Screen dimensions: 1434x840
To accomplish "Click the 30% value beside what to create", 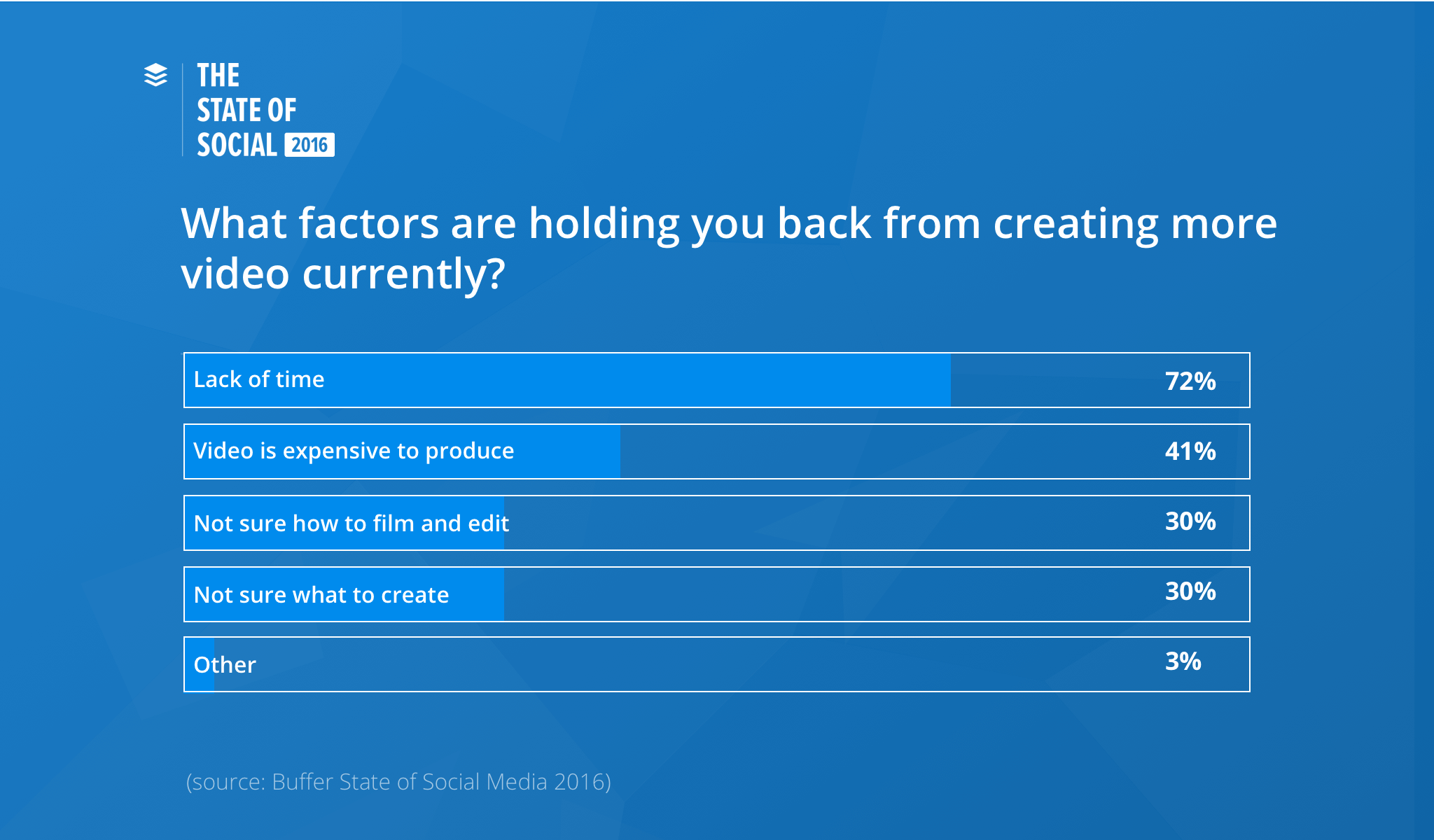I will (x=1190, y=591).
